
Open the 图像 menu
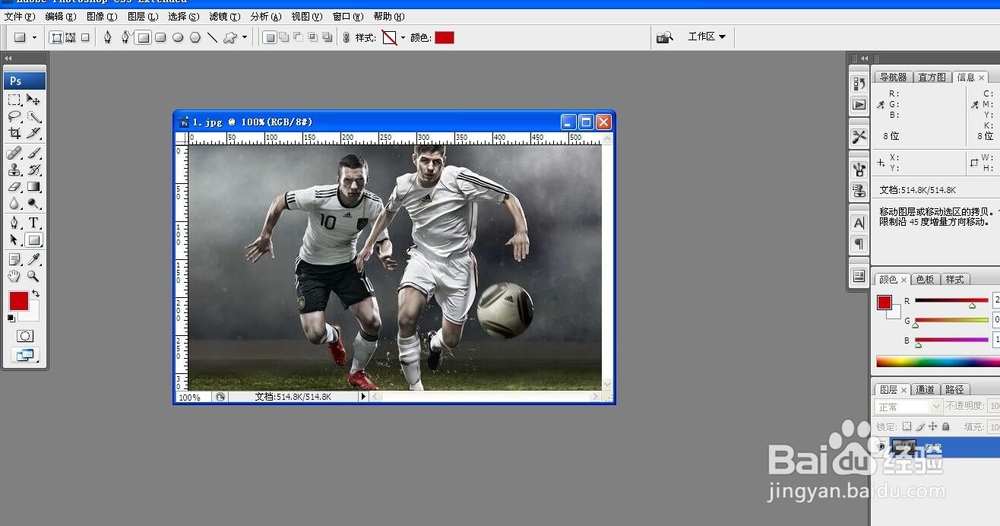click(x=101, y=17)
